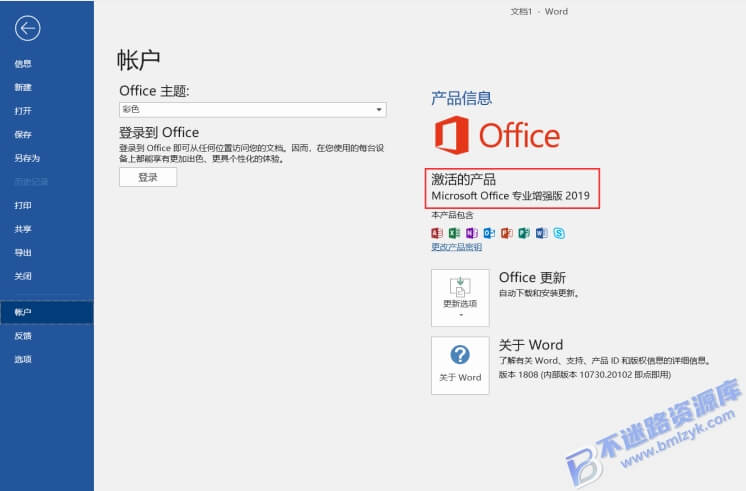Click the back arrow to return to document
746x491 pixels.
[28, 29]
